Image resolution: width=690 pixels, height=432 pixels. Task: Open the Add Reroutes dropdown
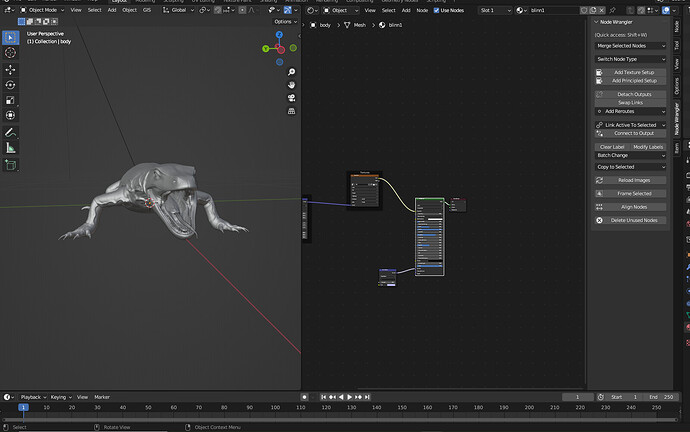pos(631,111)
